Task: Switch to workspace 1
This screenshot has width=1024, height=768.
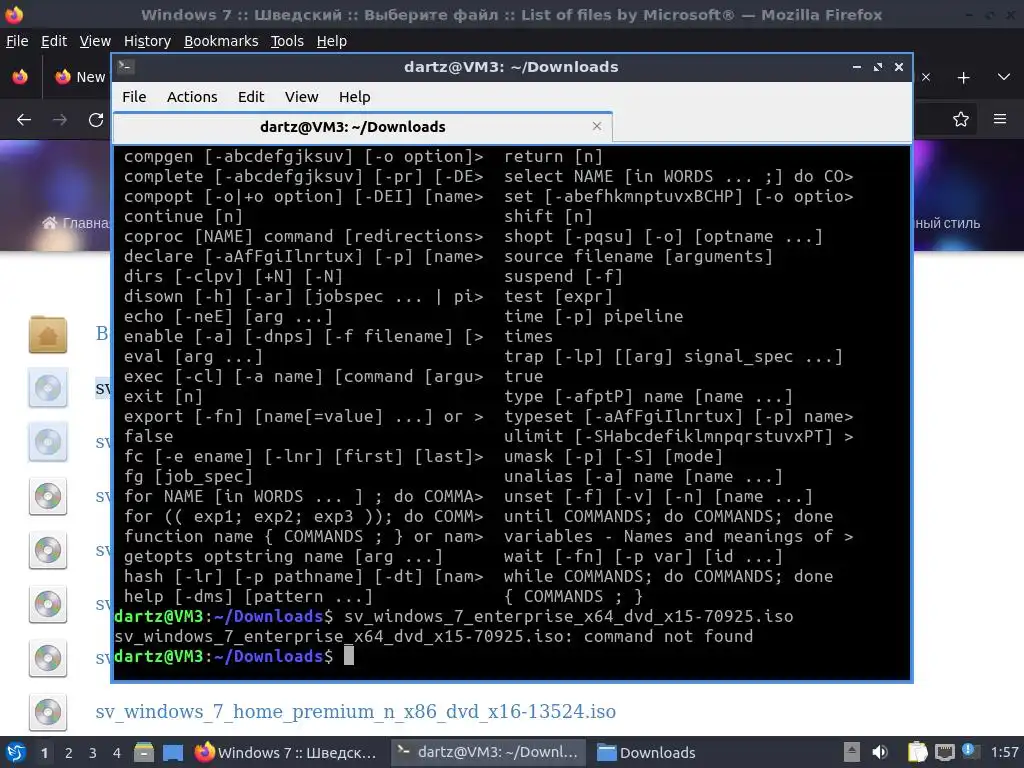Action: tap(44, 753)
